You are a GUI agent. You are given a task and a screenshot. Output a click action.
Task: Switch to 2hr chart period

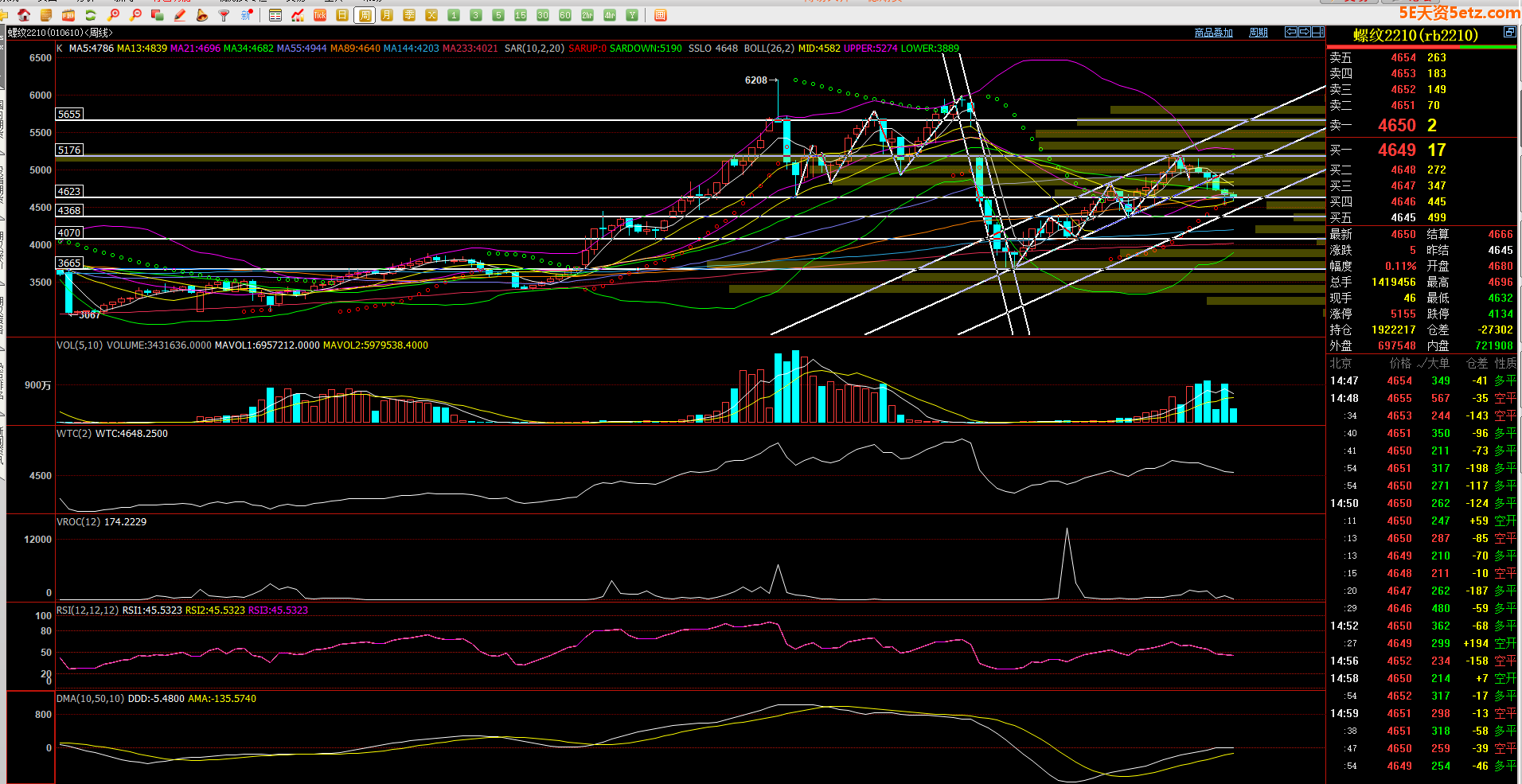(587, 15)
